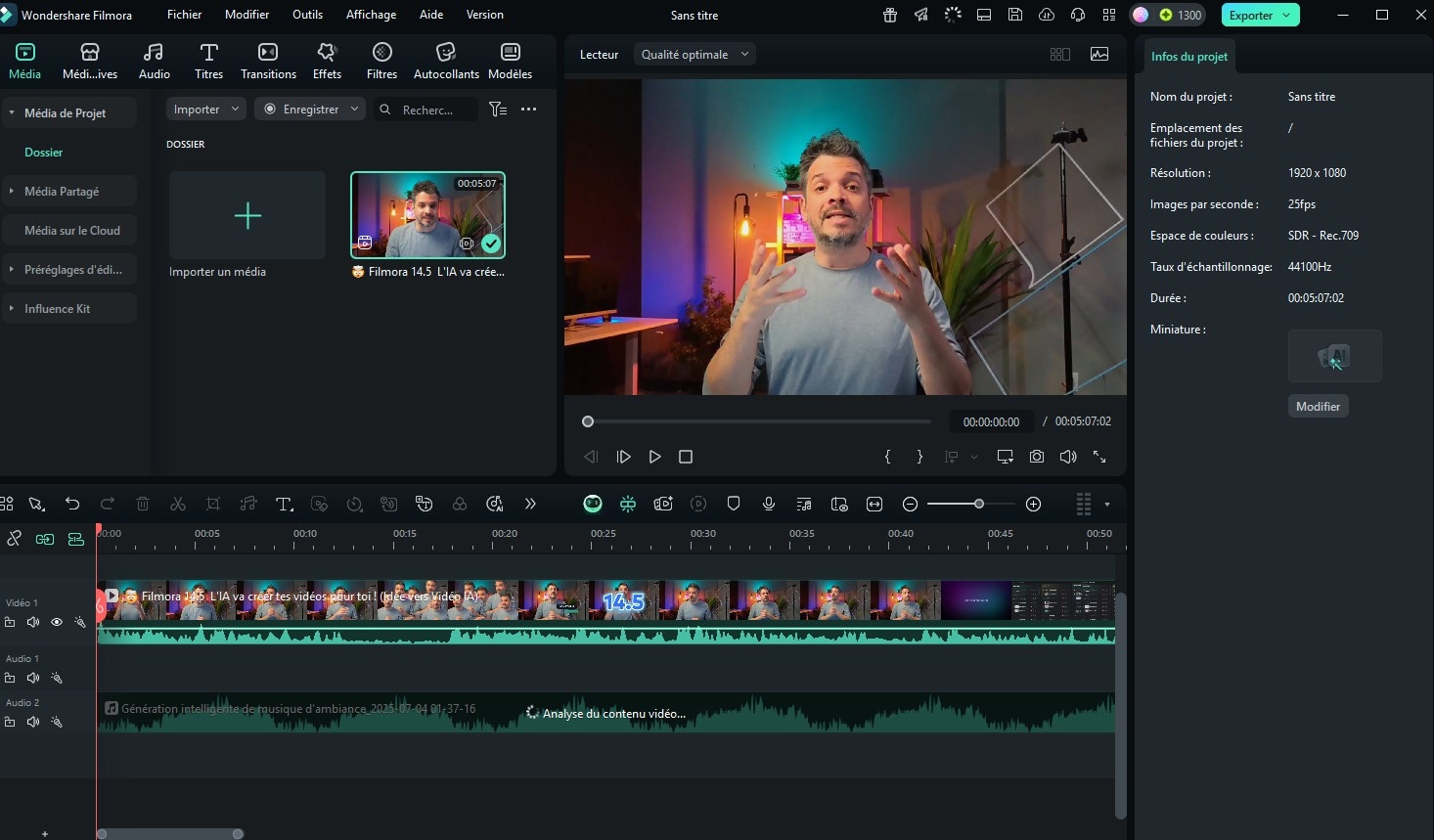Click the Recherc... search field
This screenshot has height=840, width=1434.
click(x=427, y=110)
